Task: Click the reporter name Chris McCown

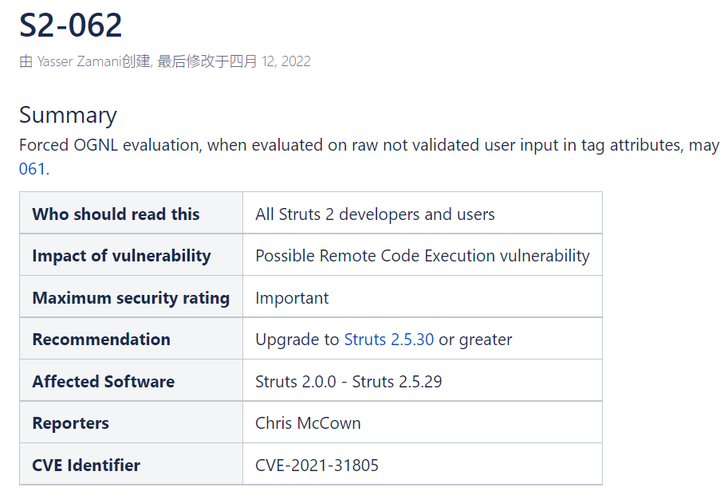Action: [x=308, y=423]
